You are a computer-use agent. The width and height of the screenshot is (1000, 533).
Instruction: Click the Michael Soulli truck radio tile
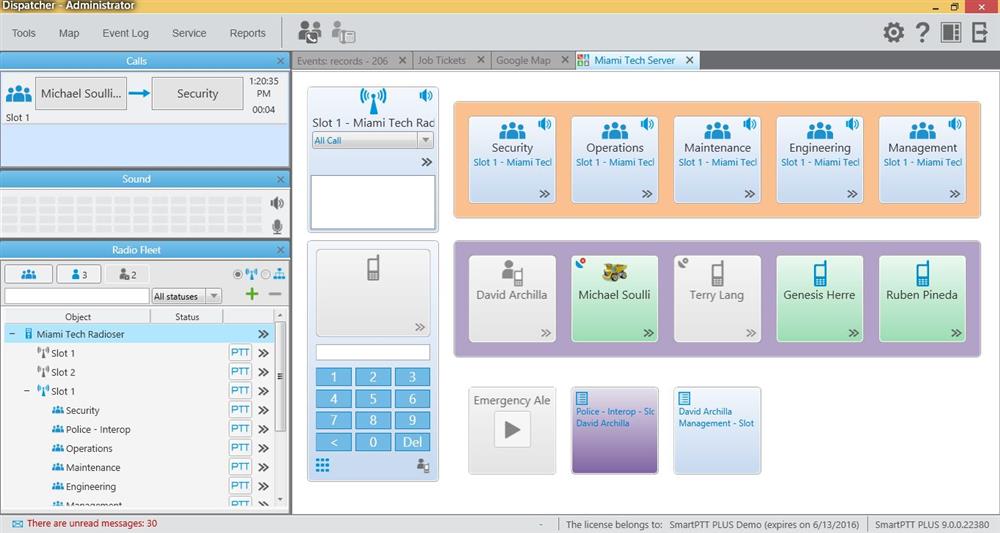614,298
